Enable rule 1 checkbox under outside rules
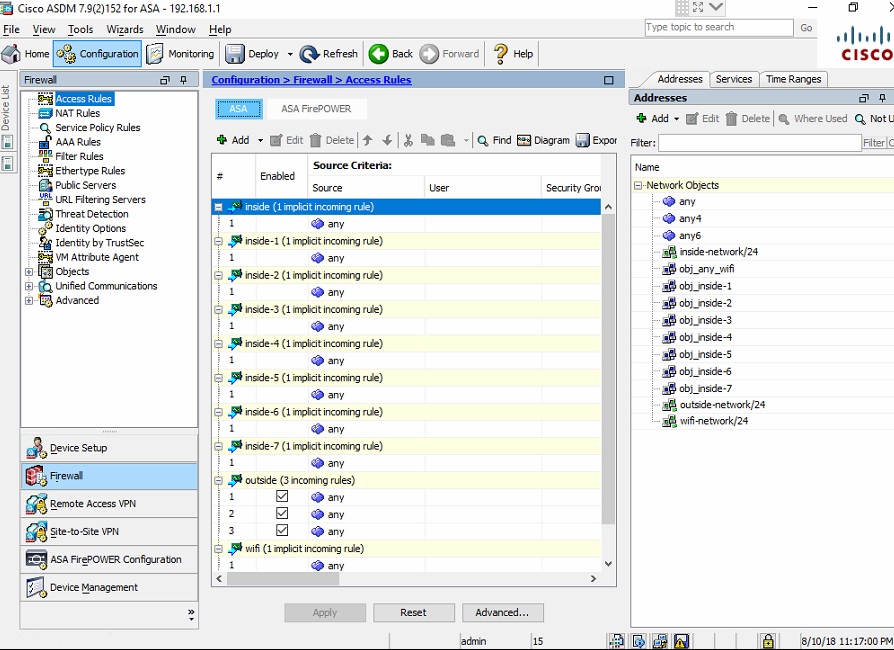 pyautogui.click(x=282, y=497)
